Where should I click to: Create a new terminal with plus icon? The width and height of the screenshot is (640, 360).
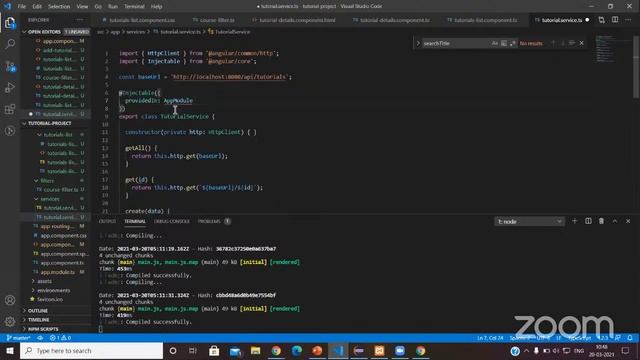pos(575,221)
